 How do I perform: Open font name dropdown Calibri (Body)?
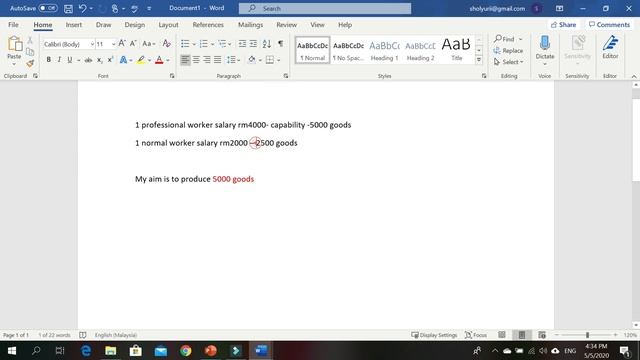[x=92, y=44]
